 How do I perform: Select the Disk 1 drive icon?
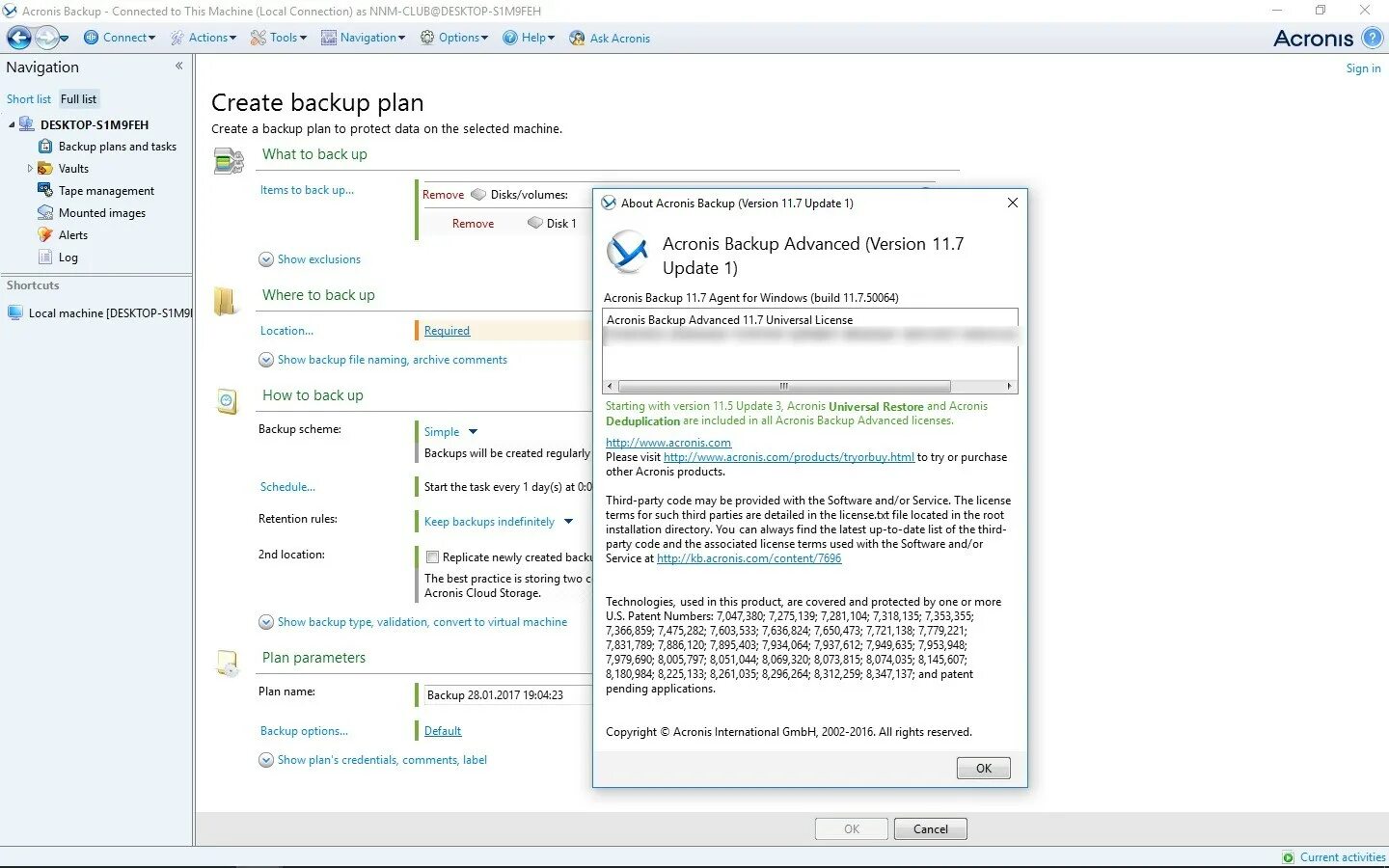click(535, 223)
